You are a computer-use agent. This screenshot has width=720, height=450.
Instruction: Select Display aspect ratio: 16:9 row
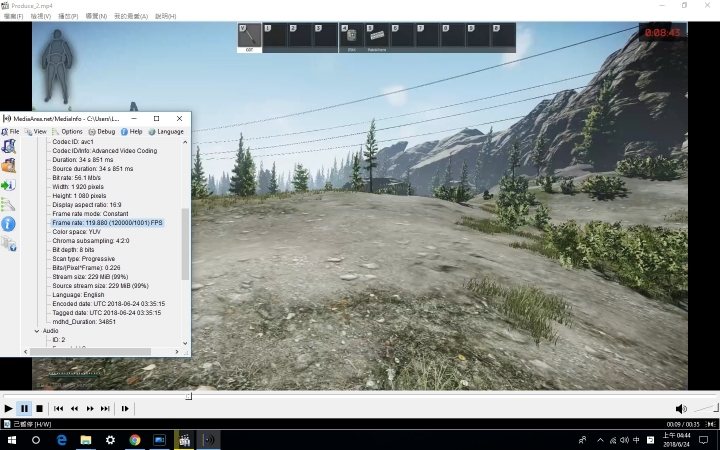pyautogui.click(x=87, y=205)
